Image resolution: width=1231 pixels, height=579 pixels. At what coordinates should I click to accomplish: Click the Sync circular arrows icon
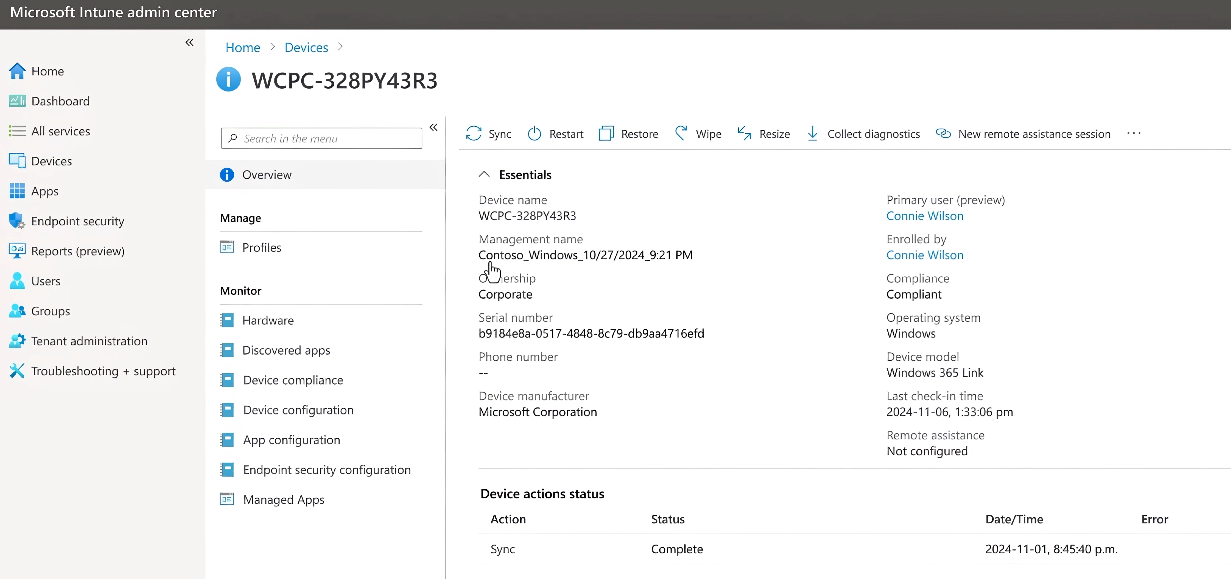(x=474, y=134)
